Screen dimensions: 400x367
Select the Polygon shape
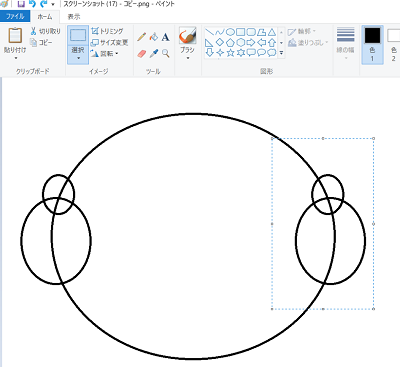262,32
